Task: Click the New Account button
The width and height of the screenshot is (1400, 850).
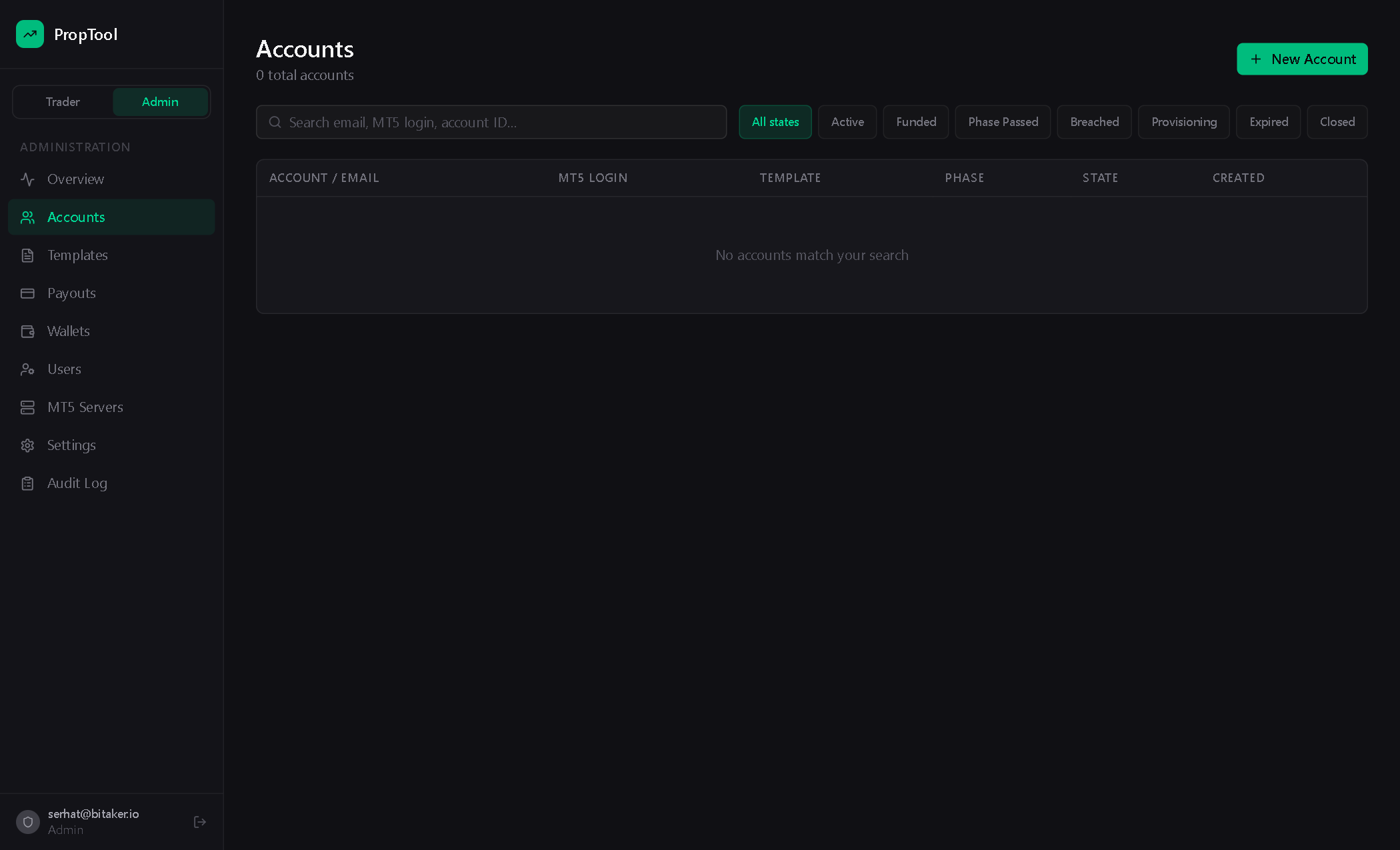Action: click(x=1302, y=59)
